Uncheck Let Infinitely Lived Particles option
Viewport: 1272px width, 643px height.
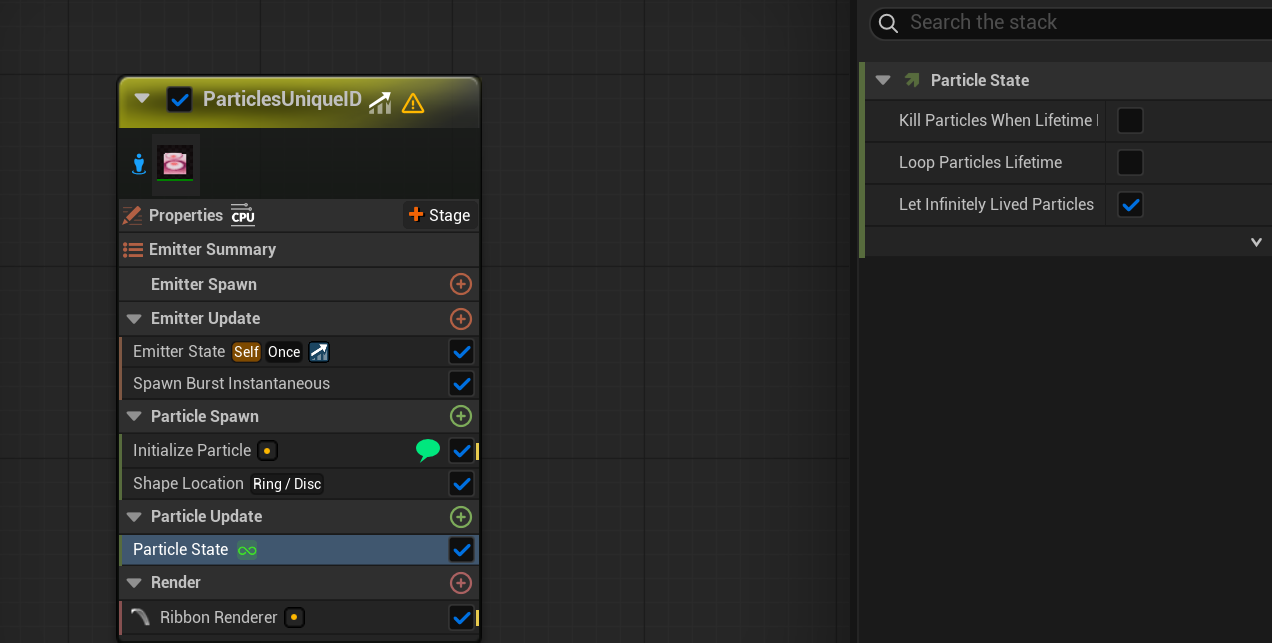[1130, 205]
